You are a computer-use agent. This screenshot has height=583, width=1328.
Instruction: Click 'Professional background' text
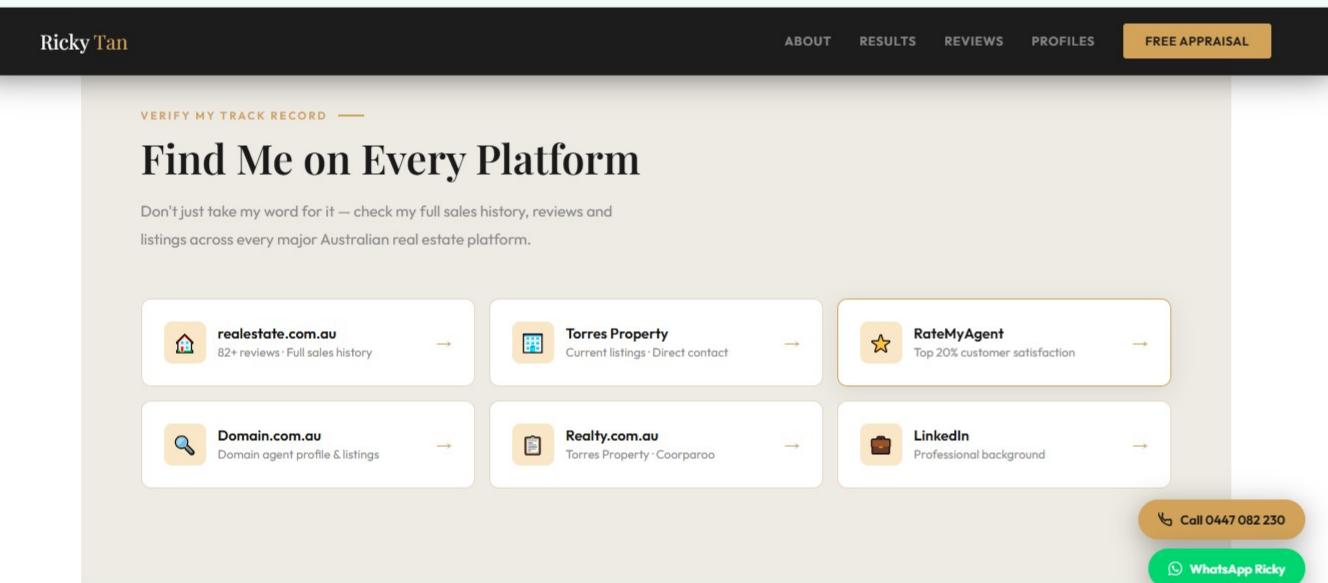[979, 455]
